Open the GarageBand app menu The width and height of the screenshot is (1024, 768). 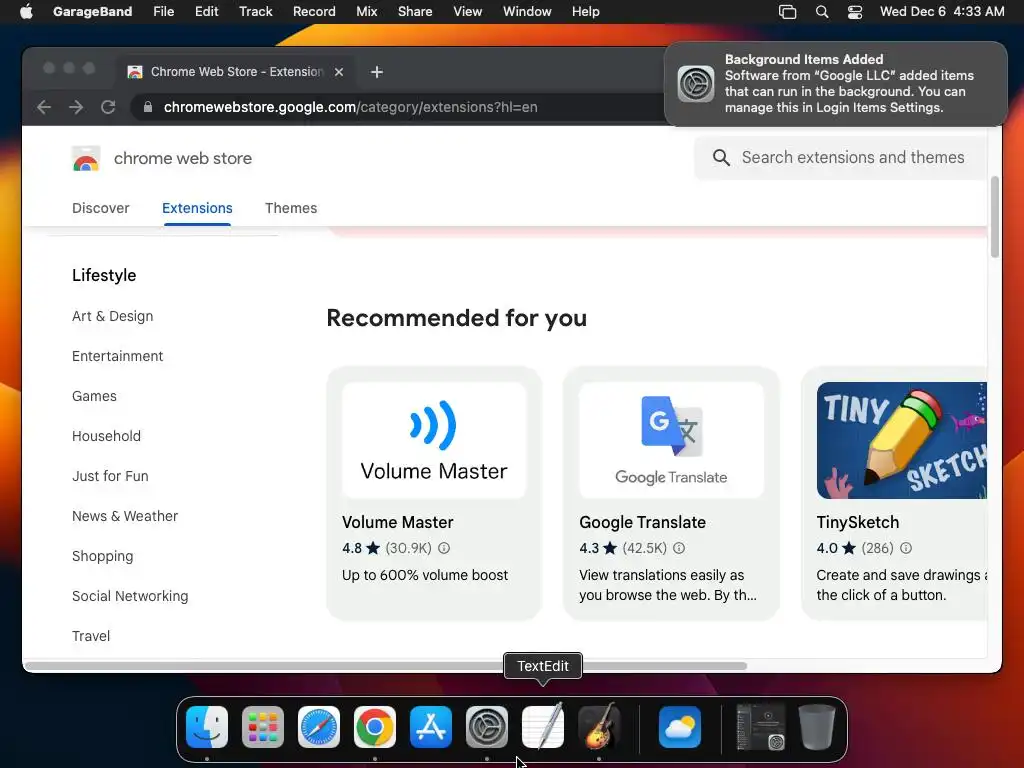[x=92, y=12]
